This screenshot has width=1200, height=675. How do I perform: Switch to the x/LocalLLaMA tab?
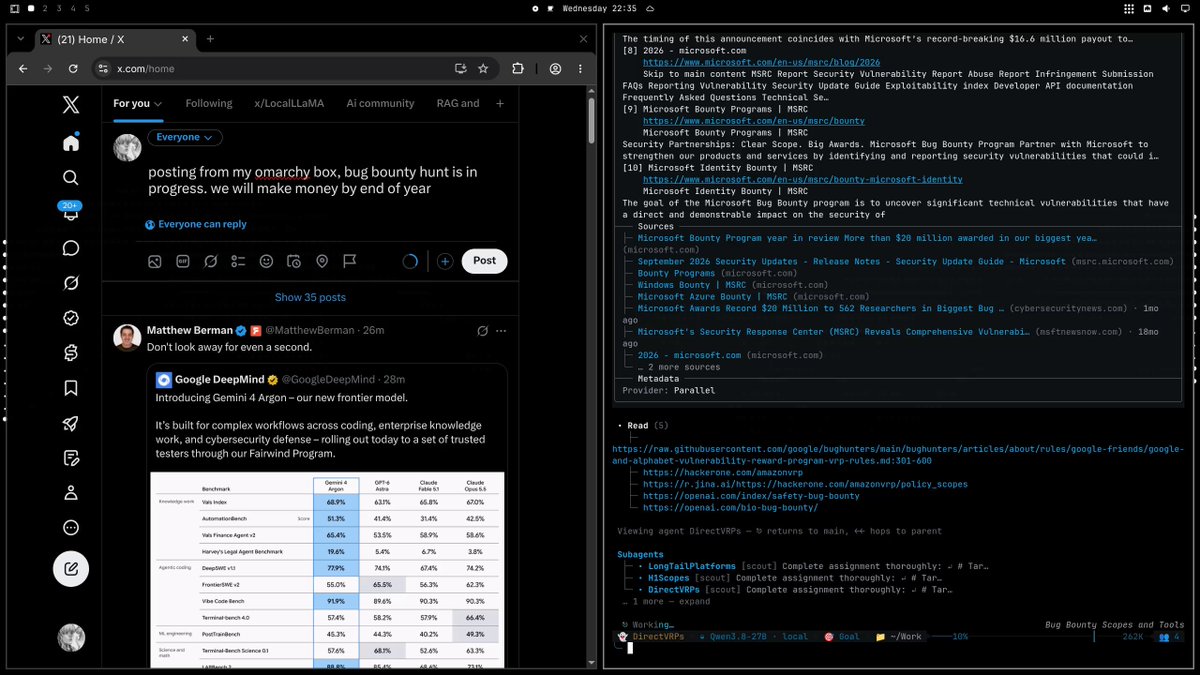289,103
